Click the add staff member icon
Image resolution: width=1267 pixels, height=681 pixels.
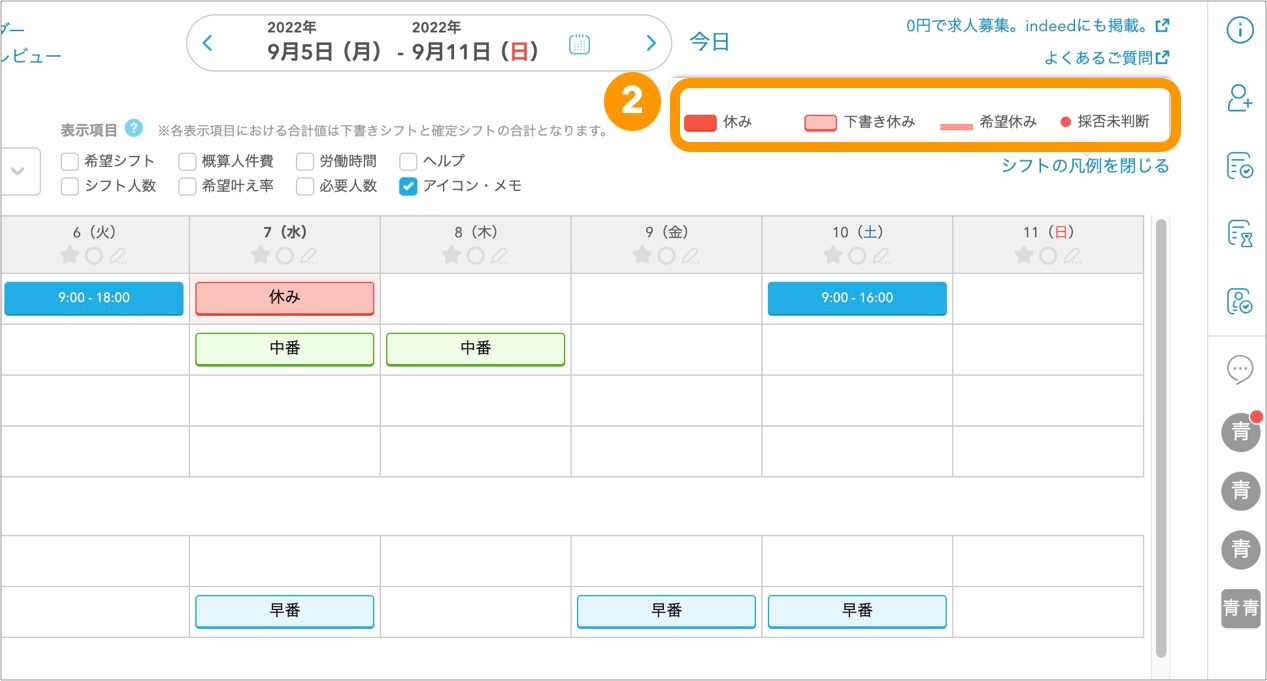click(1240, 98)
